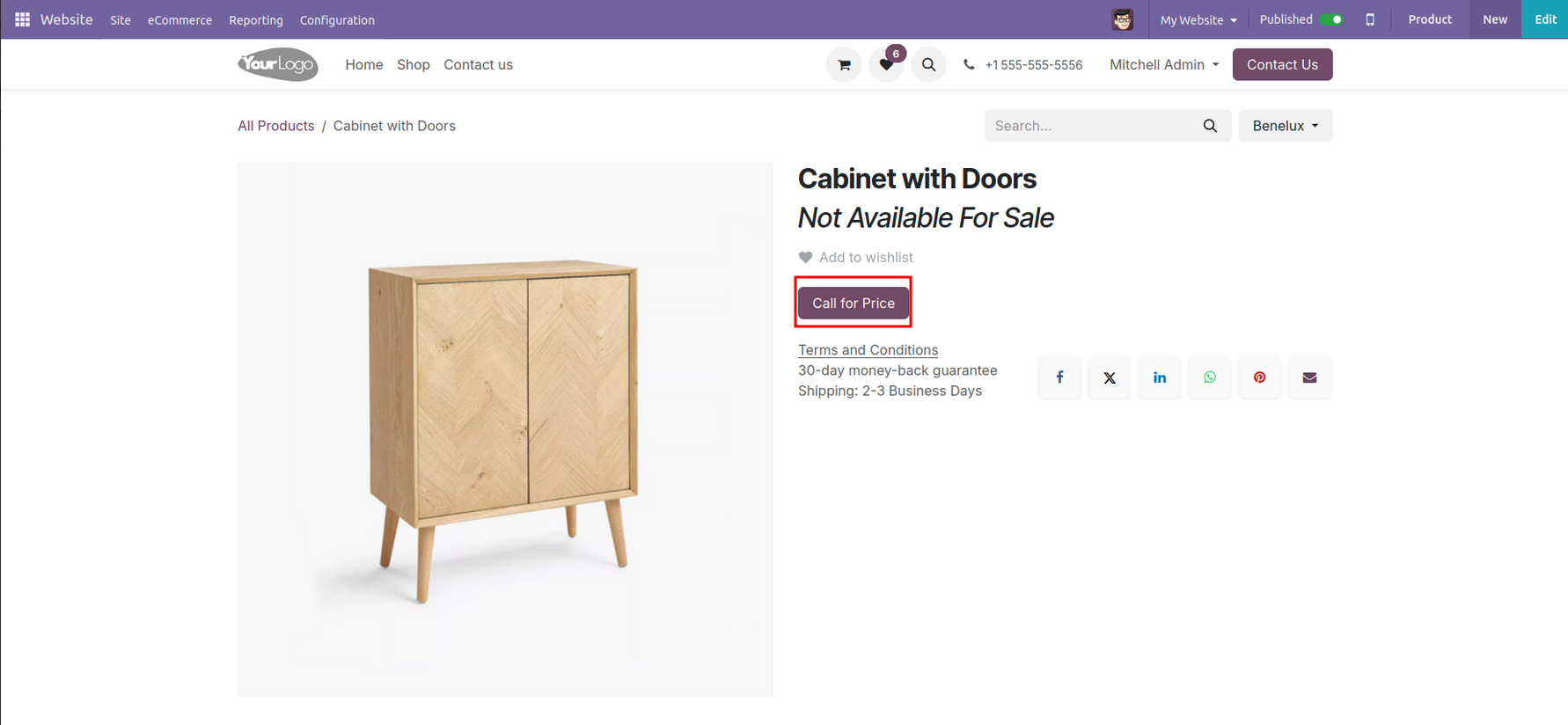The width and height of the screenshot is (1568, 725).
Task: View the wishlist heart icon
Action: click(886, 64)
